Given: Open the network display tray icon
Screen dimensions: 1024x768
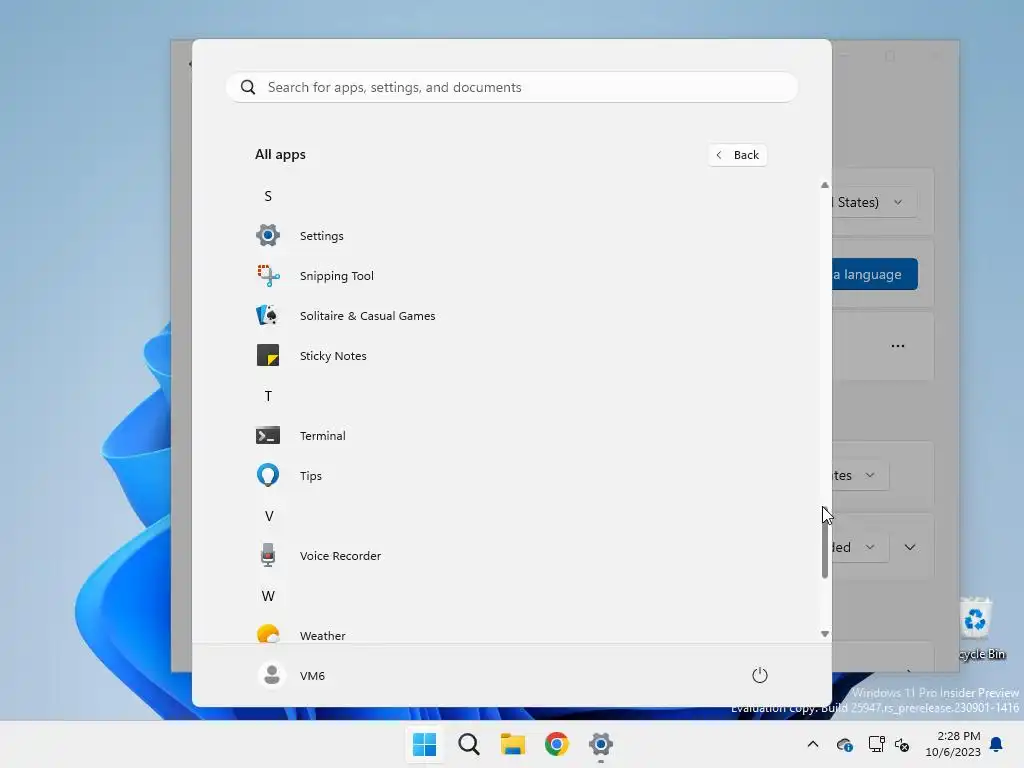Looking at the screenshot, I should pos(876,744).
